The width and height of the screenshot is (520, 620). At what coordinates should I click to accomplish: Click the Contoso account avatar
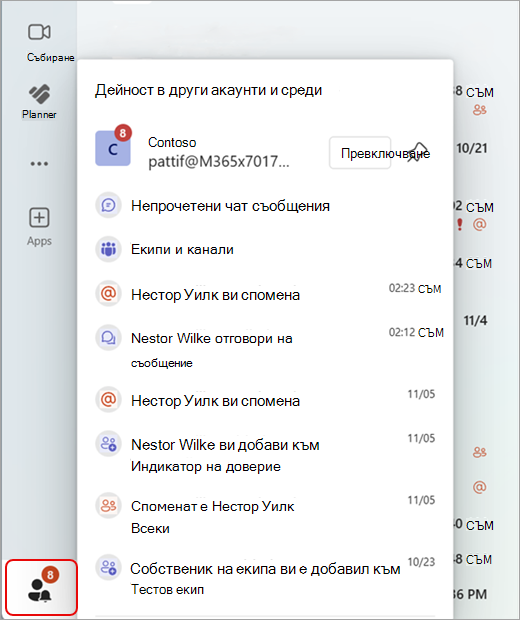point(113,148)
